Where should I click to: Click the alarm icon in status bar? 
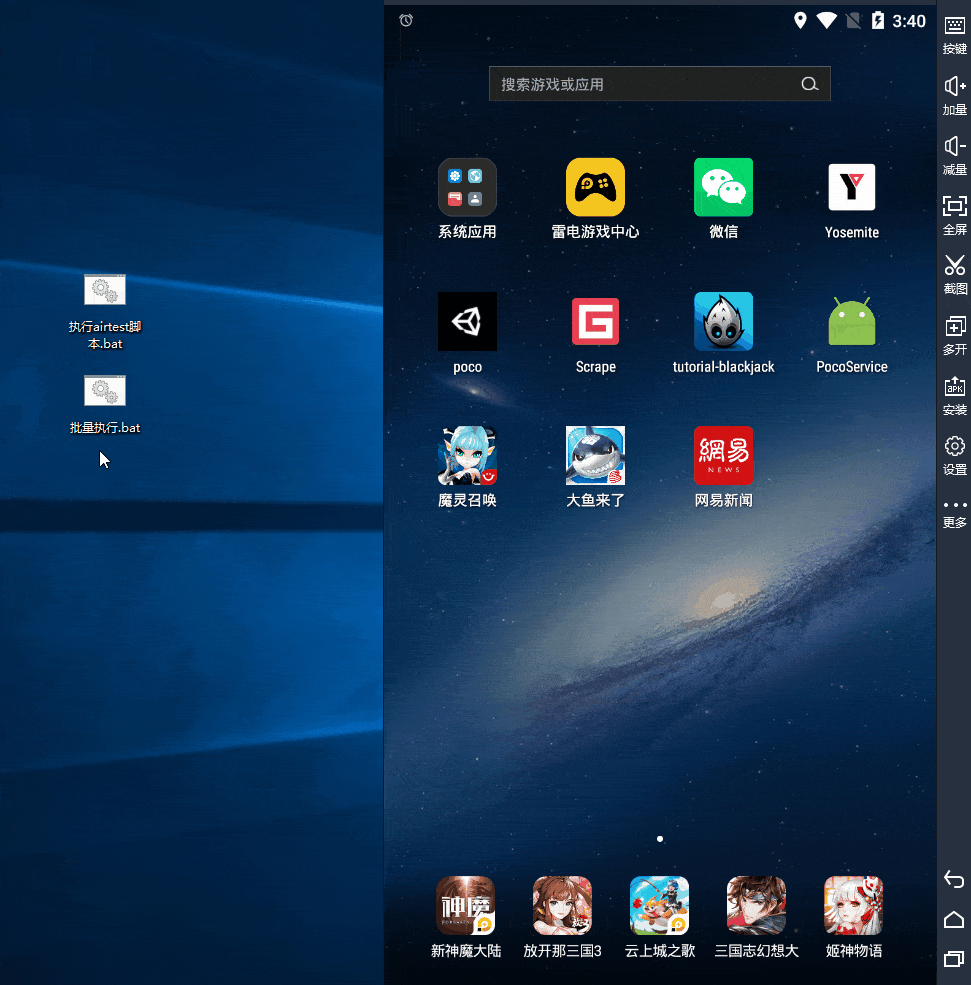pos(406,20)
